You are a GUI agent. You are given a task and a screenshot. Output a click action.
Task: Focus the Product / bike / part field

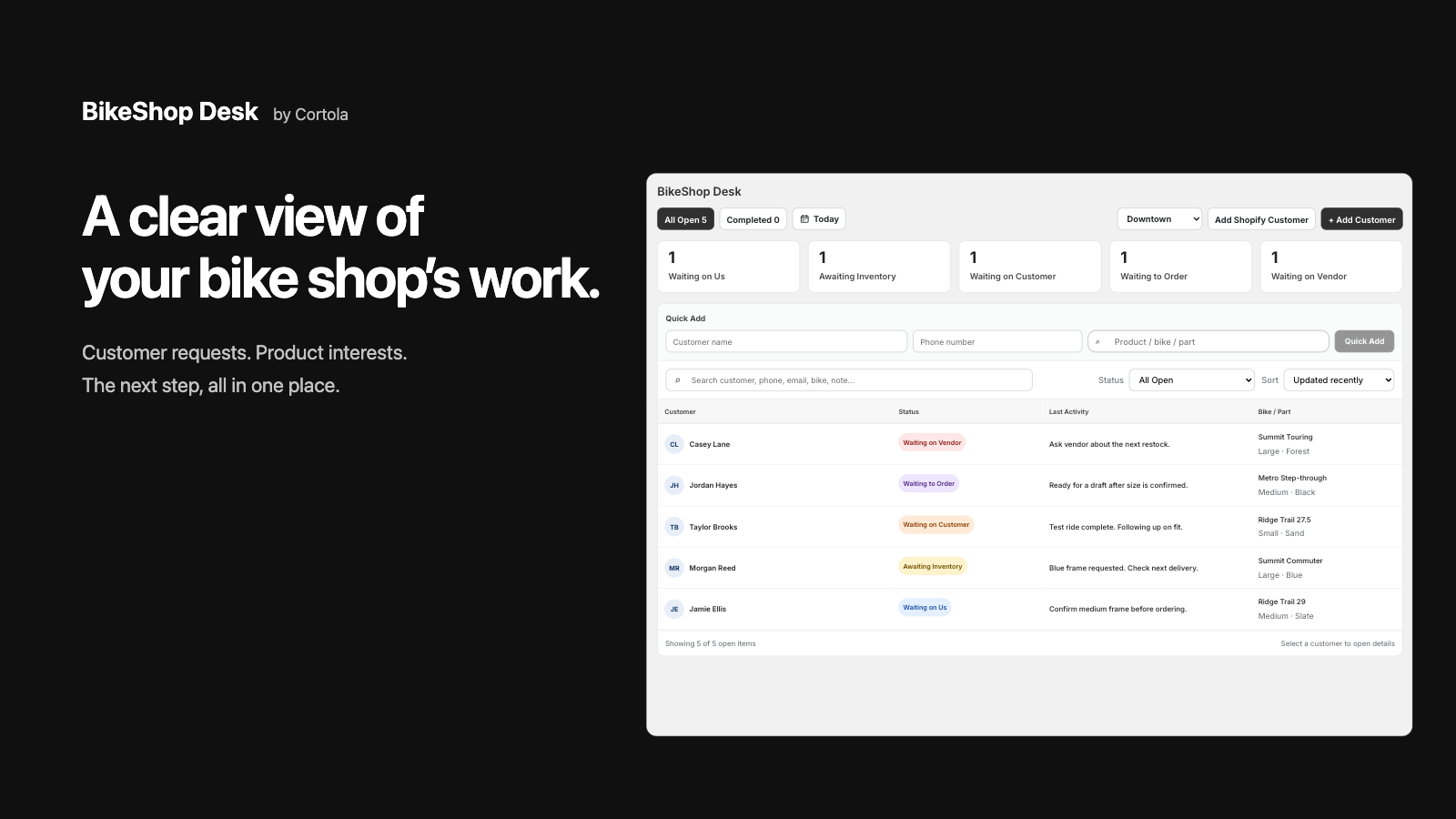[x=1208, y=341]
